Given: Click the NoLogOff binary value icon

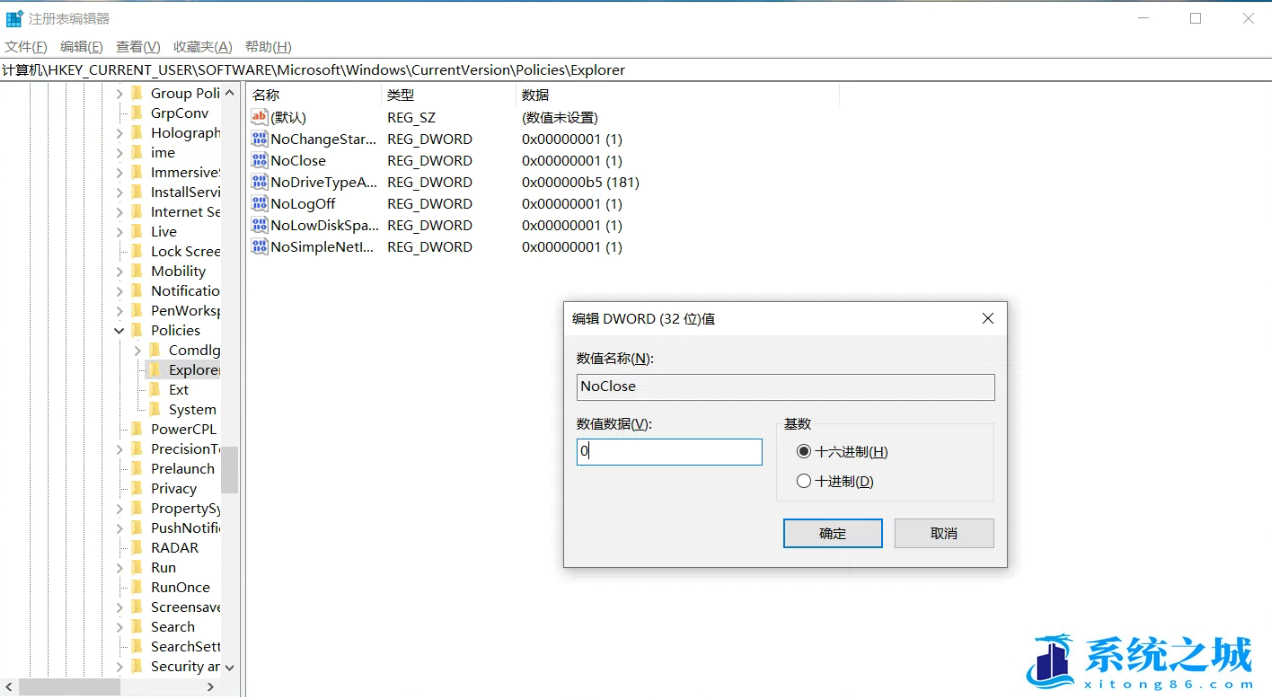Looking at the screenshot, I should pyautogui.click(x=258, y=203).
